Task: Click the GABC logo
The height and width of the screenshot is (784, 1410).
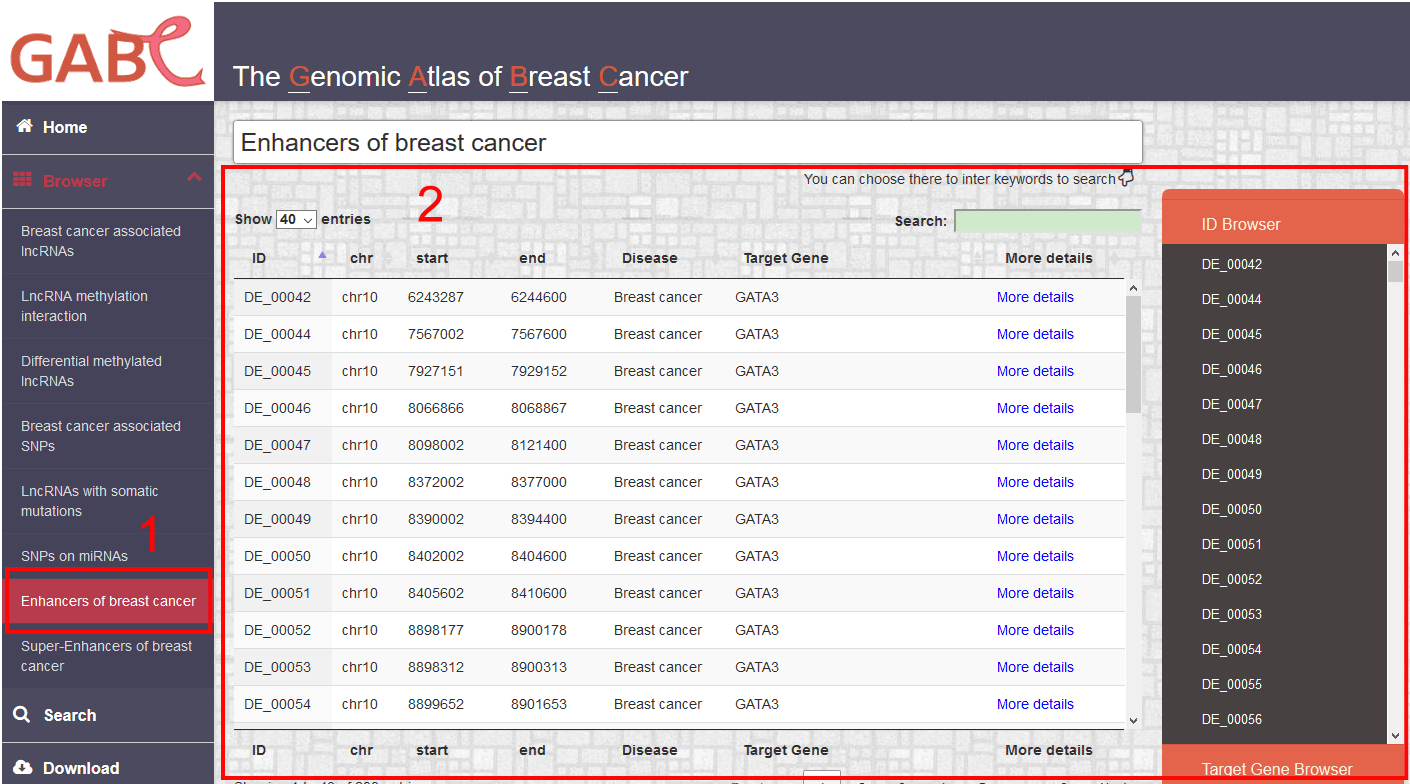Action: [x=107, y=53]
